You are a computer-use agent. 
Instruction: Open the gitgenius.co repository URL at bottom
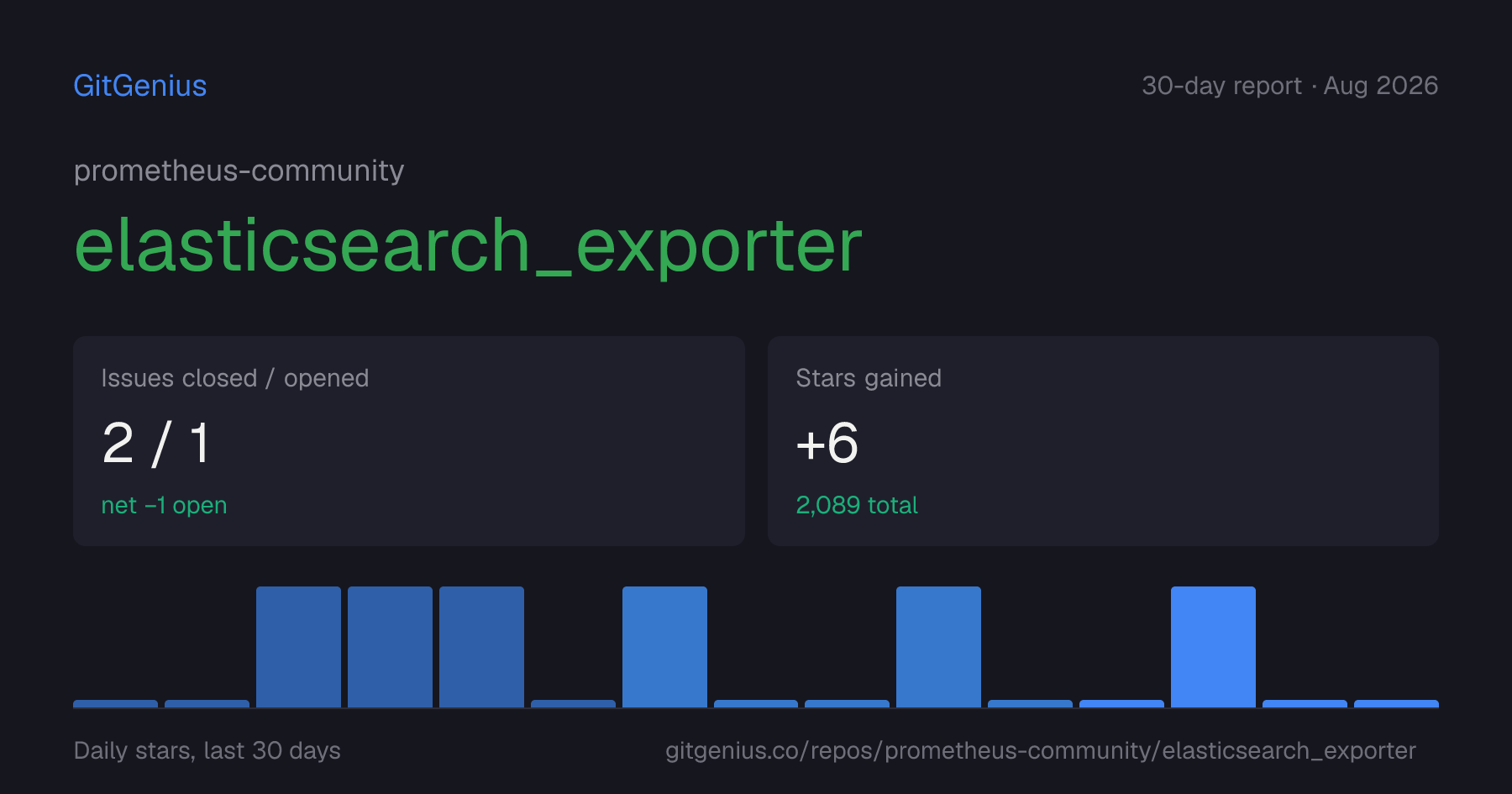(1041, 750)
